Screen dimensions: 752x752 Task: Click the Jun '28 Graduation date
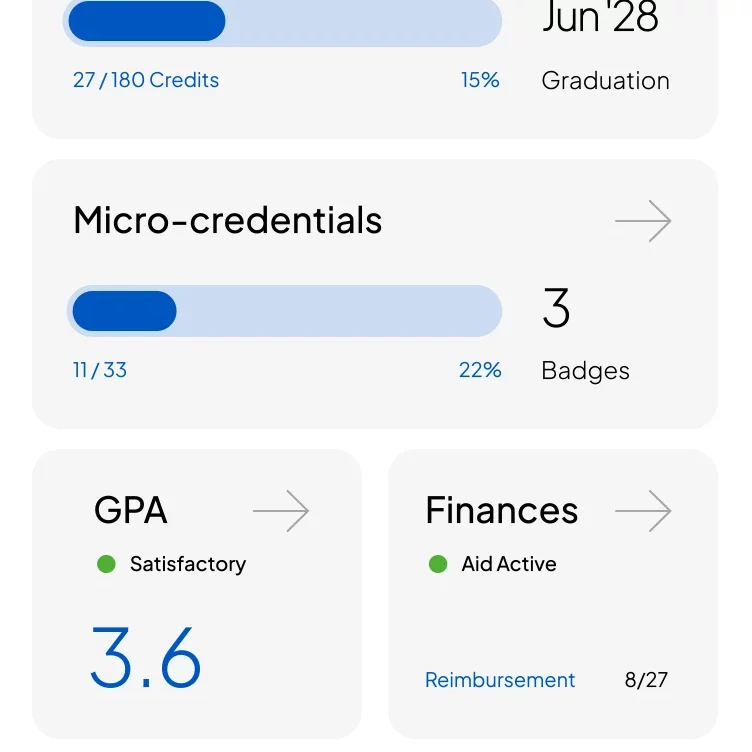tap(600, 17)
